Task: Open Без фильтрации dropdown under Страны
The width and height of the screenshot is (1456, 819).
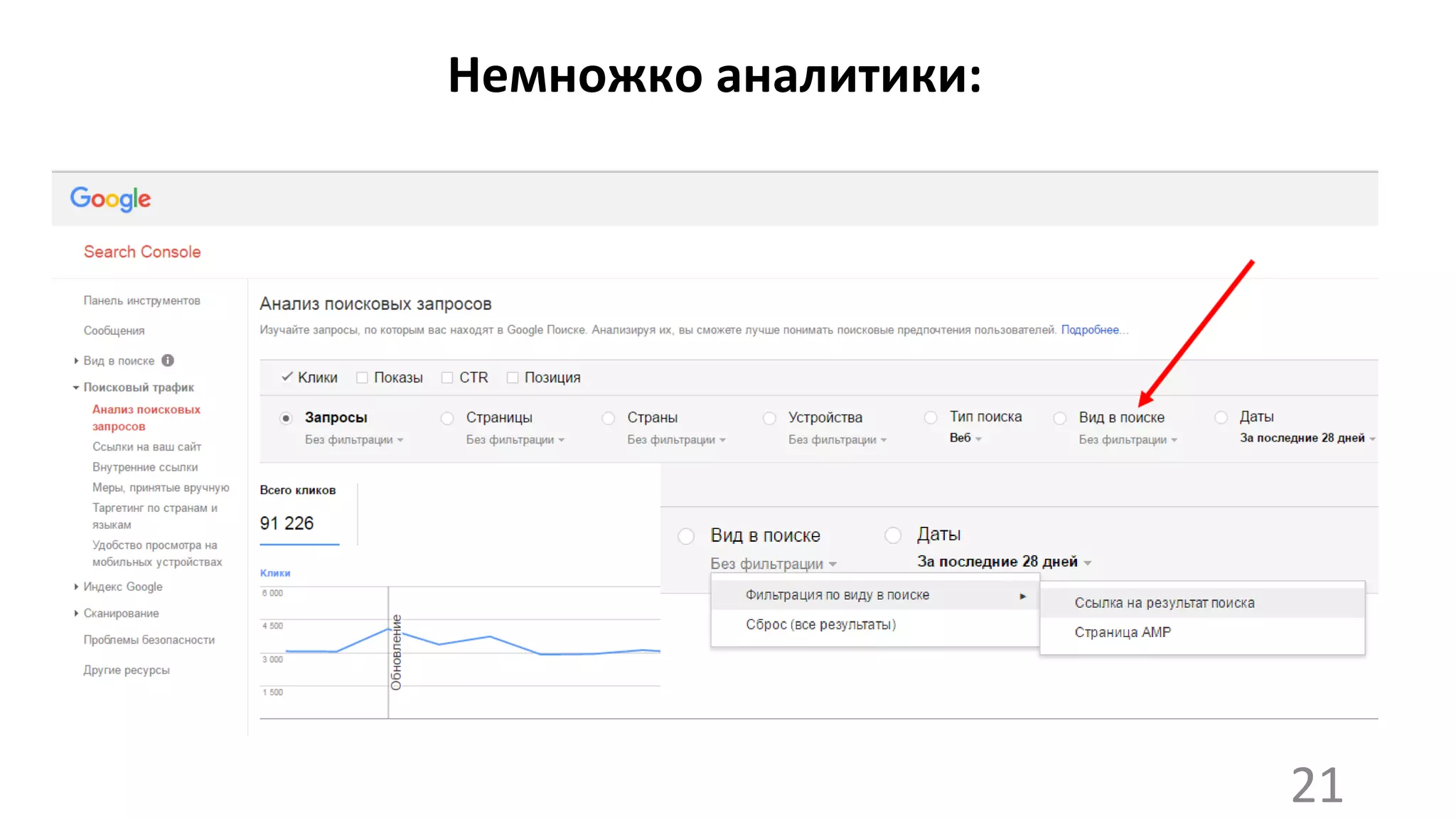Action: 676,440
